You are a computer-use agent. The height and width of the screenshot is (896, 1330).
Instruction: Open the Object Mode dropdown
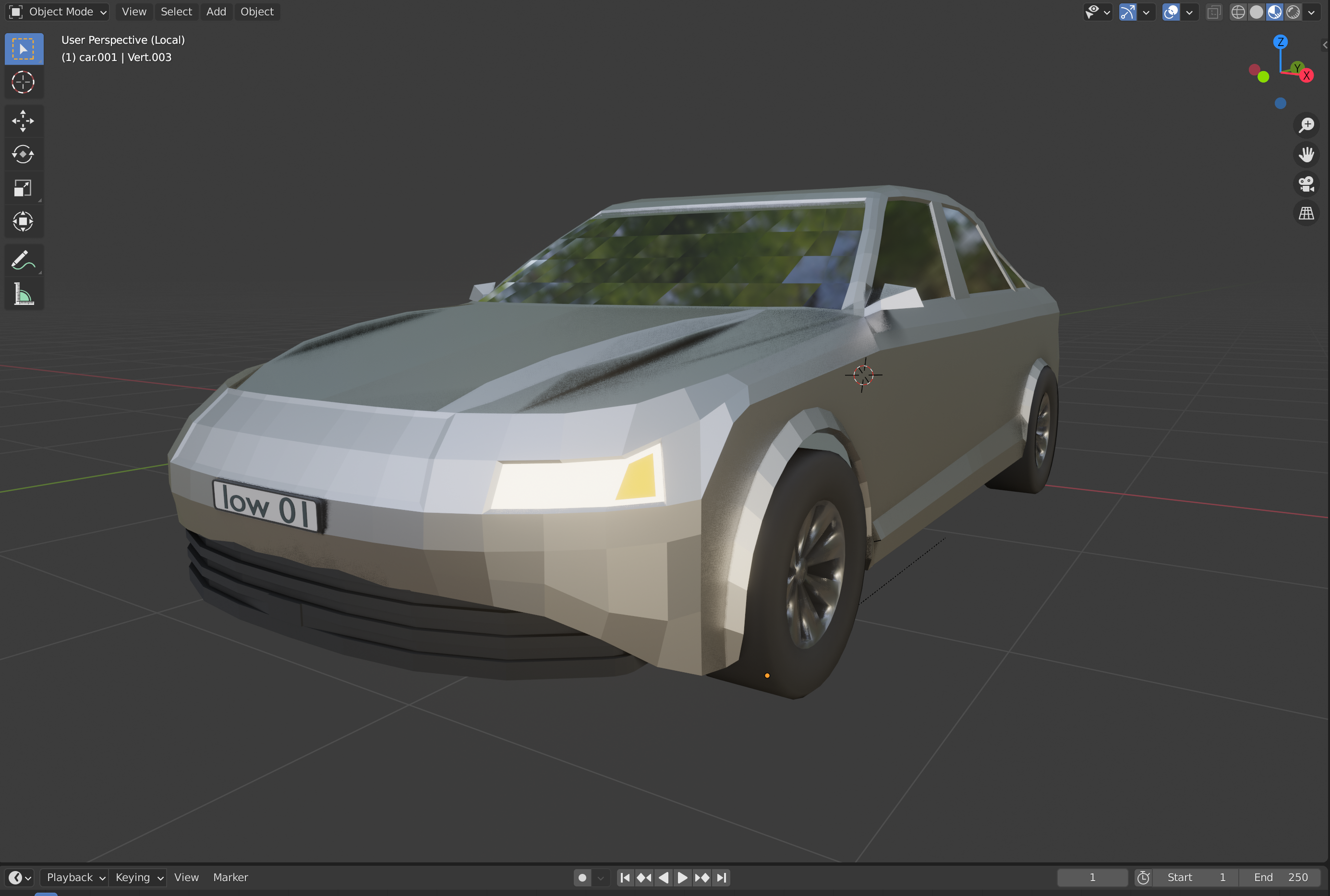point(57,12)
